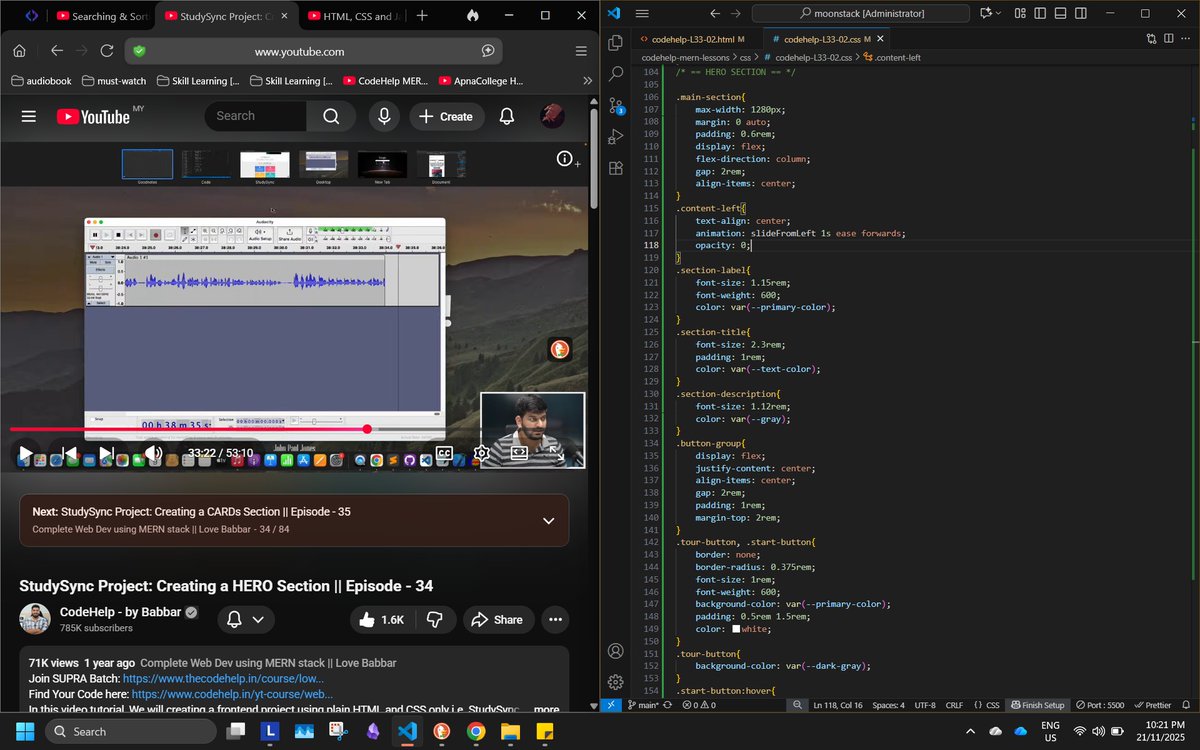This screenshot has height=750, width=1200.
Task: Go back in VS Code navigation history
Action: coord(715,14)
